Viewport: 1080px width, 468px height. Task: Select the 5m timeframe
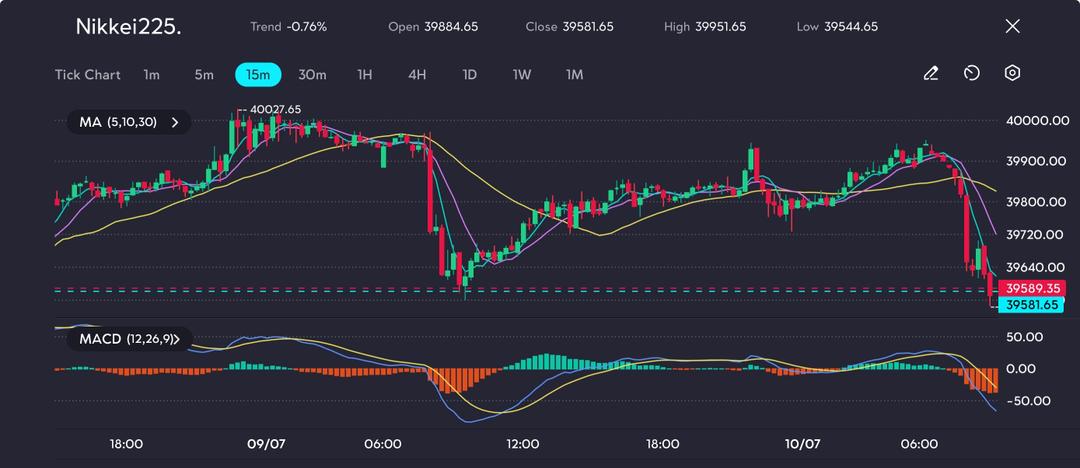tap(204, 75)
